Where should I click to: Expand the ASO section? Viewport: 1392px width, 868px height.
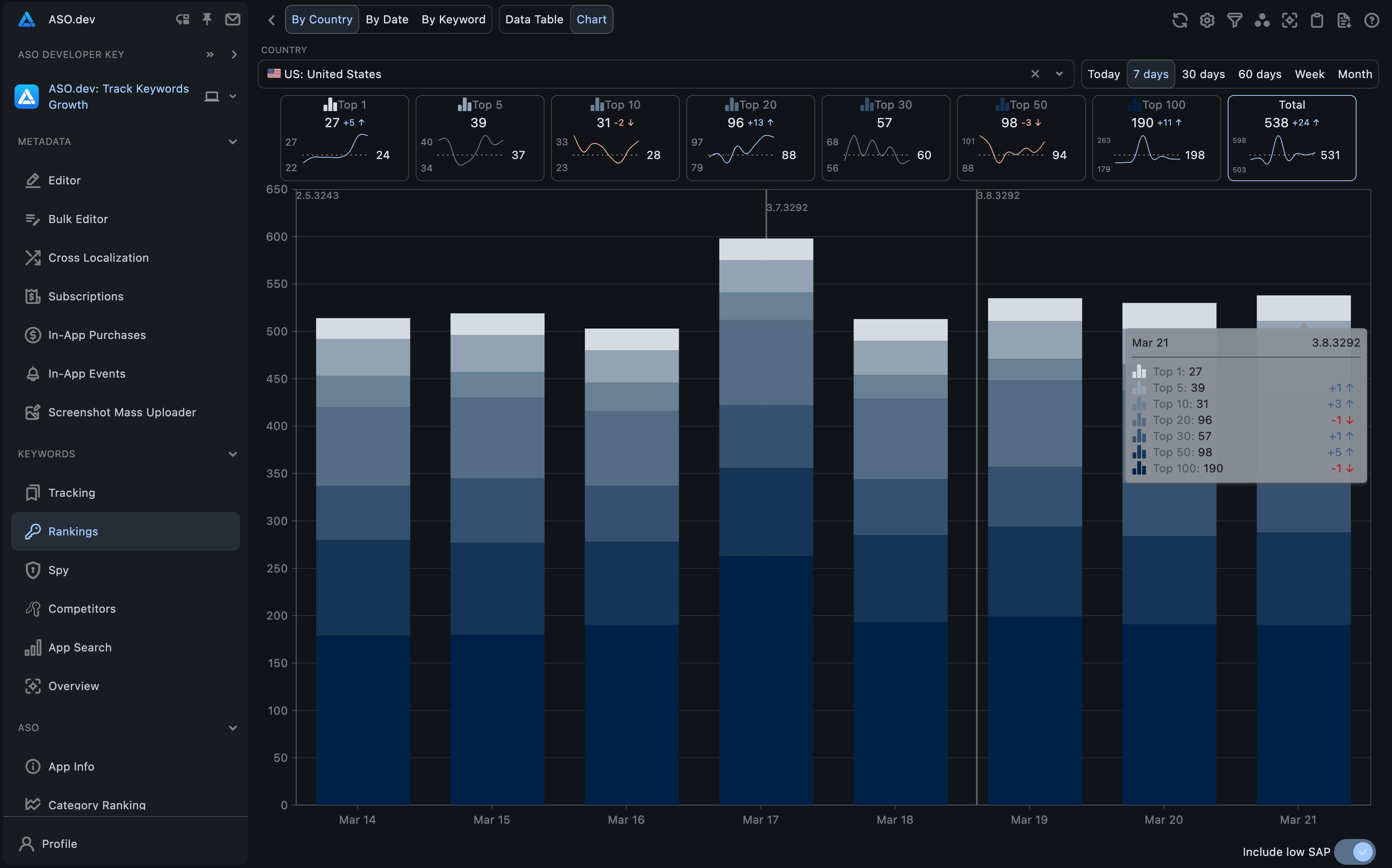(x=232, y=727)
